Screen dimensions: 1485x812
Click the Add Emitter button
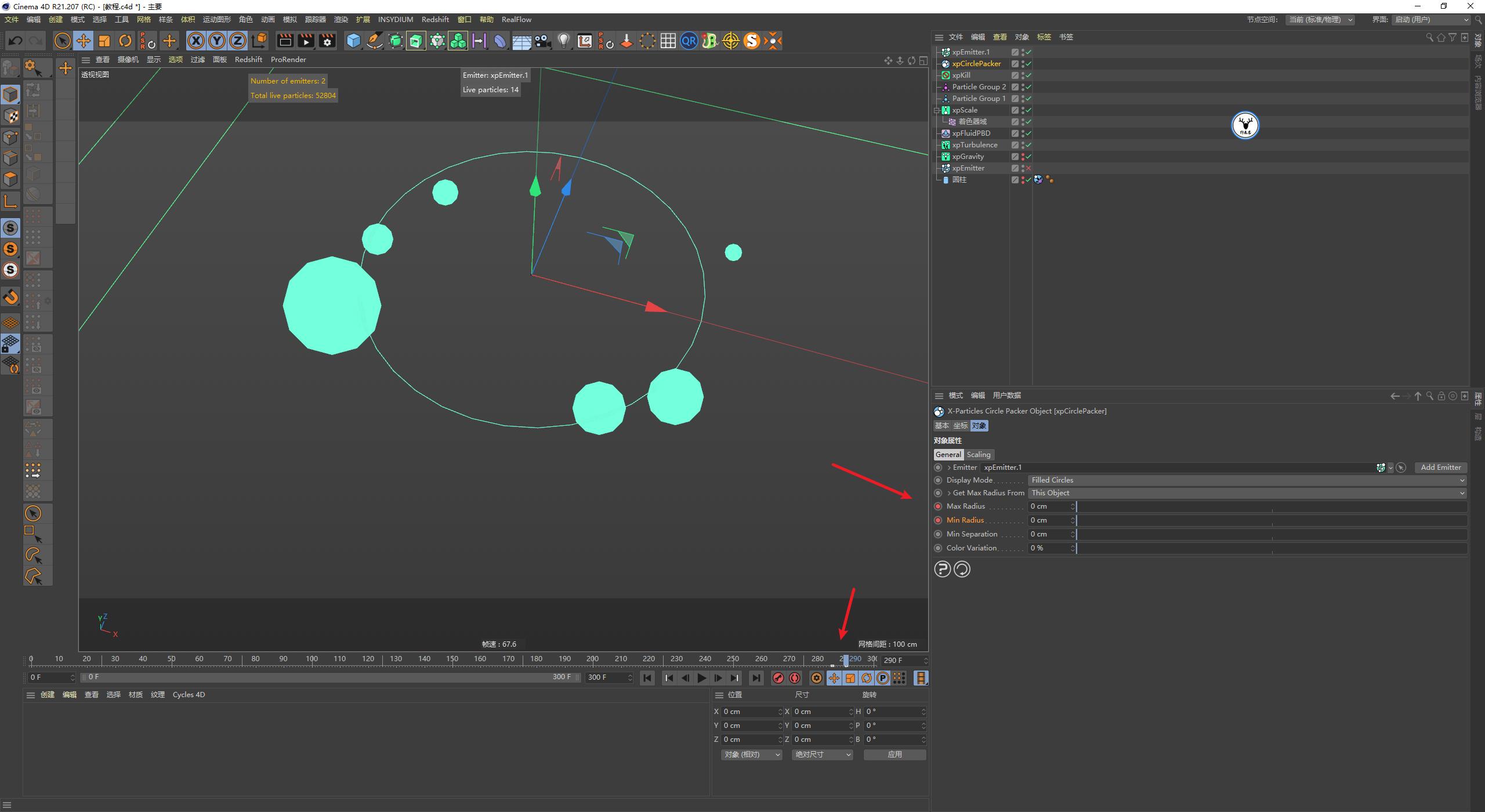[1441, 467]
